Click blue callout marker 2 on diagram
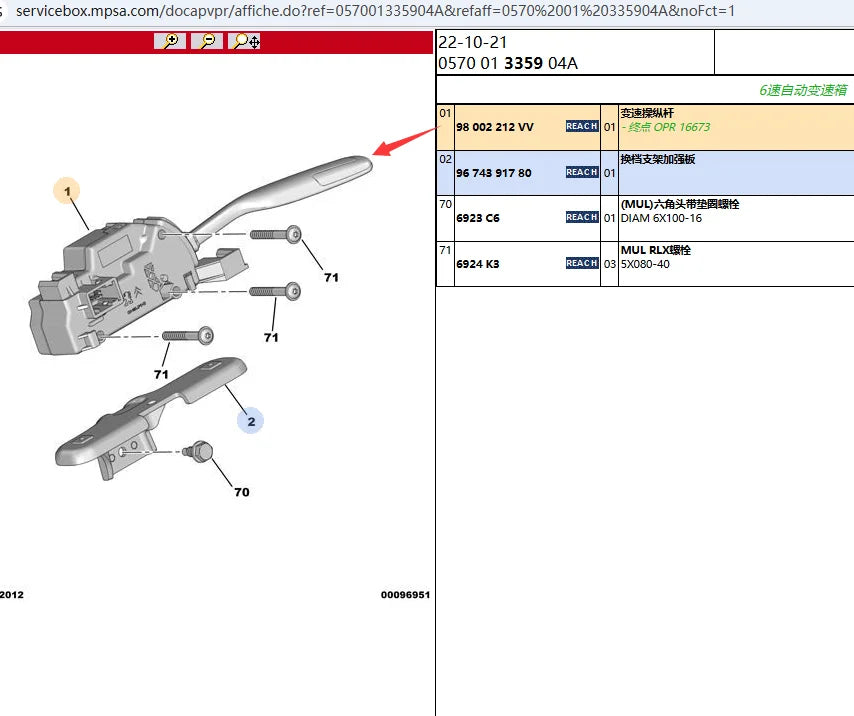 point(251,421)
